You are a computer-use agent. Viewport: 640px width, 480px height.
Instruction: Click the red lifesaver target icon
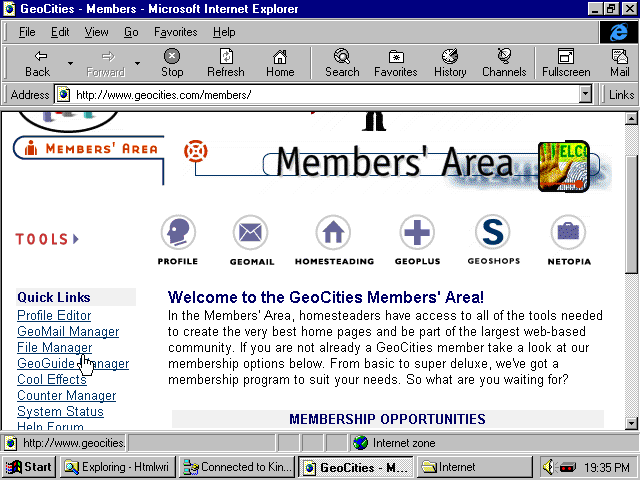click(x=196, y=151)
